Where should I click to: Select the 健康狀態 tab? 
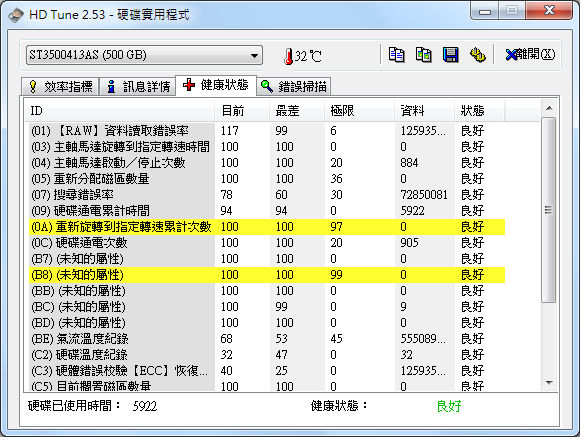point(216,85)
